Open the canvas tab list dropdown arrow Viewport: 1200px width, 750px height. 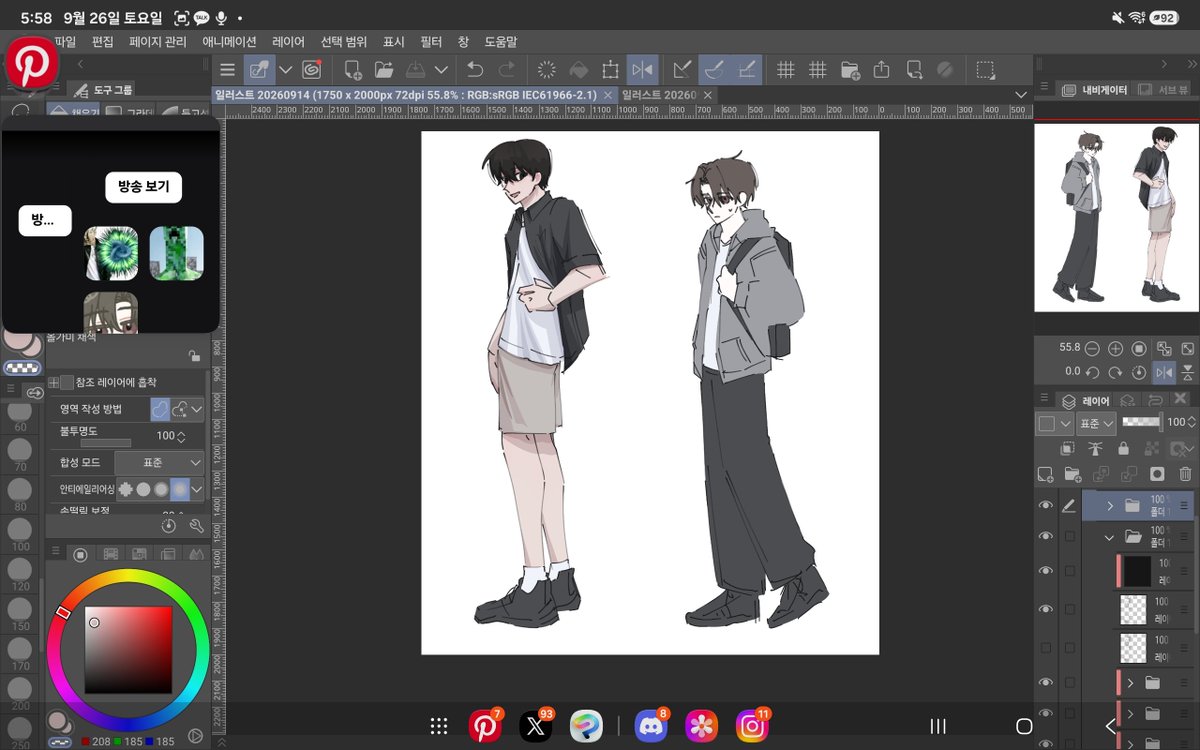(x=1020, y=95)
